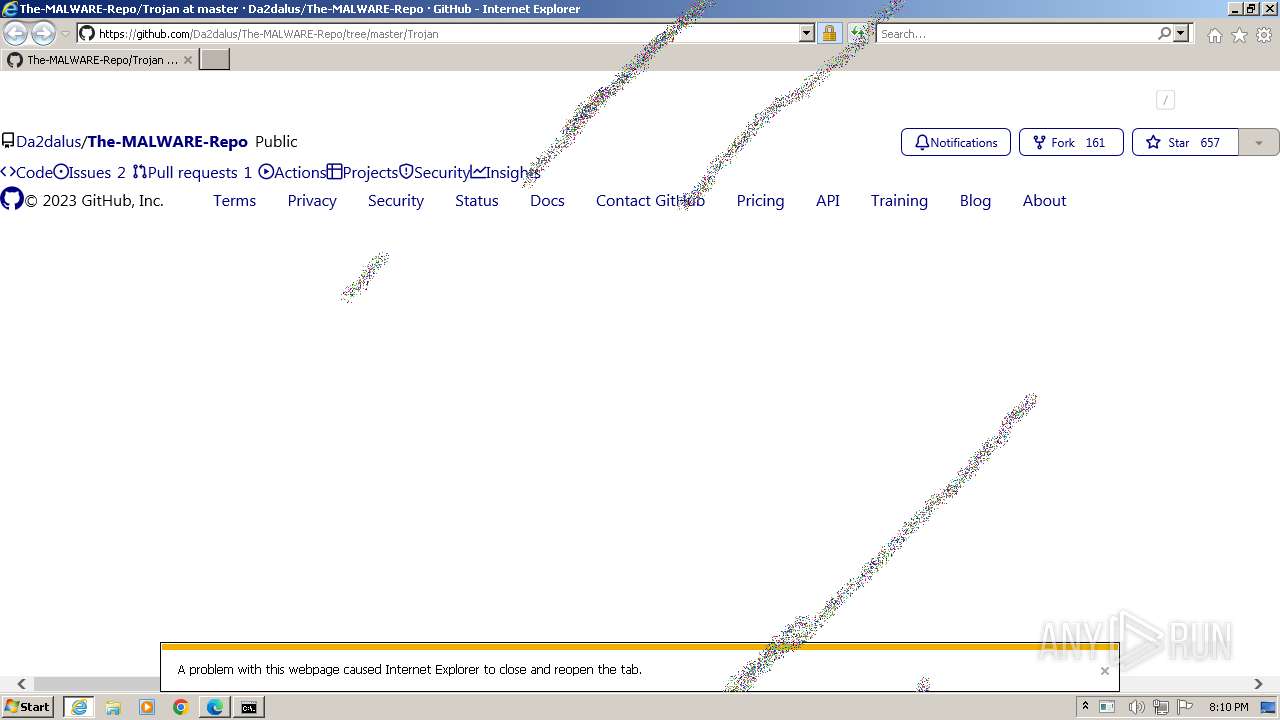This screenshot has width=1280, height=720.
Task: Open the network tray icon
Action: [1160, 707]
